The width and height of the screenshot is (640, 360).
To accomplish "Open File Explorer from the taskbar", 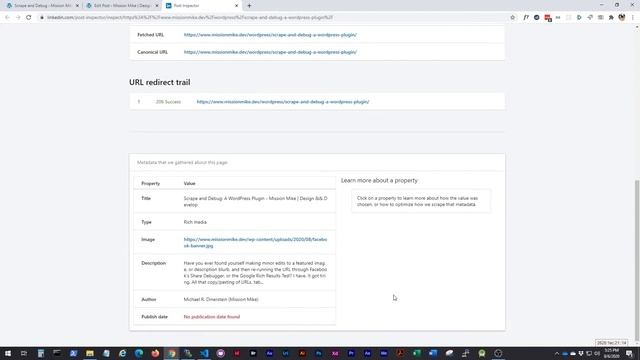I will [x=90, y=353].
